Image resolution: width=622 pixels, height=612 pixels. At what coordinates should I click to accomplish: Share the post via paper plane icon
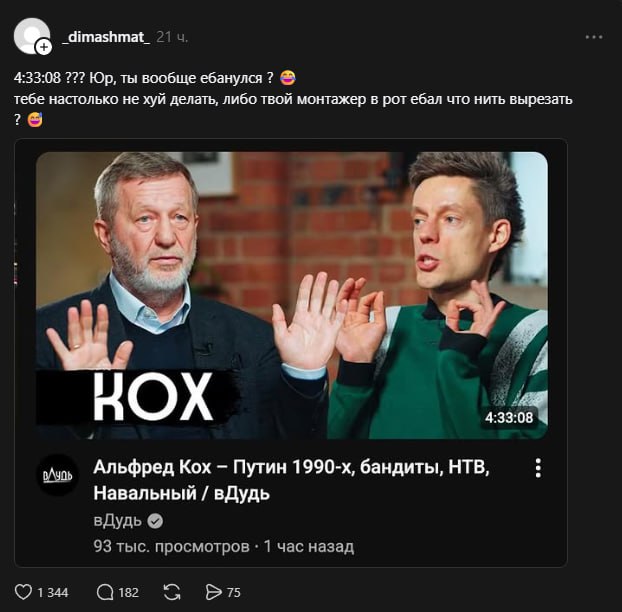213,592
